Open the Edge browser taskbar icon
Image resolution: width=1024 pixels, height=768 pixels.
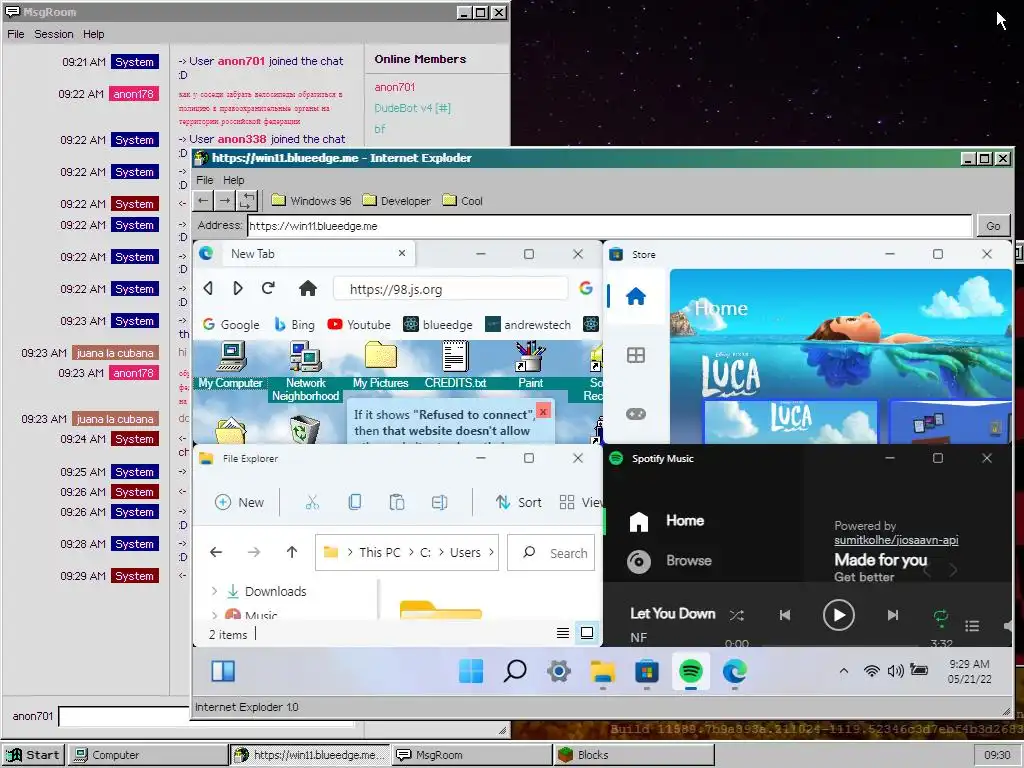pos(735,671)
